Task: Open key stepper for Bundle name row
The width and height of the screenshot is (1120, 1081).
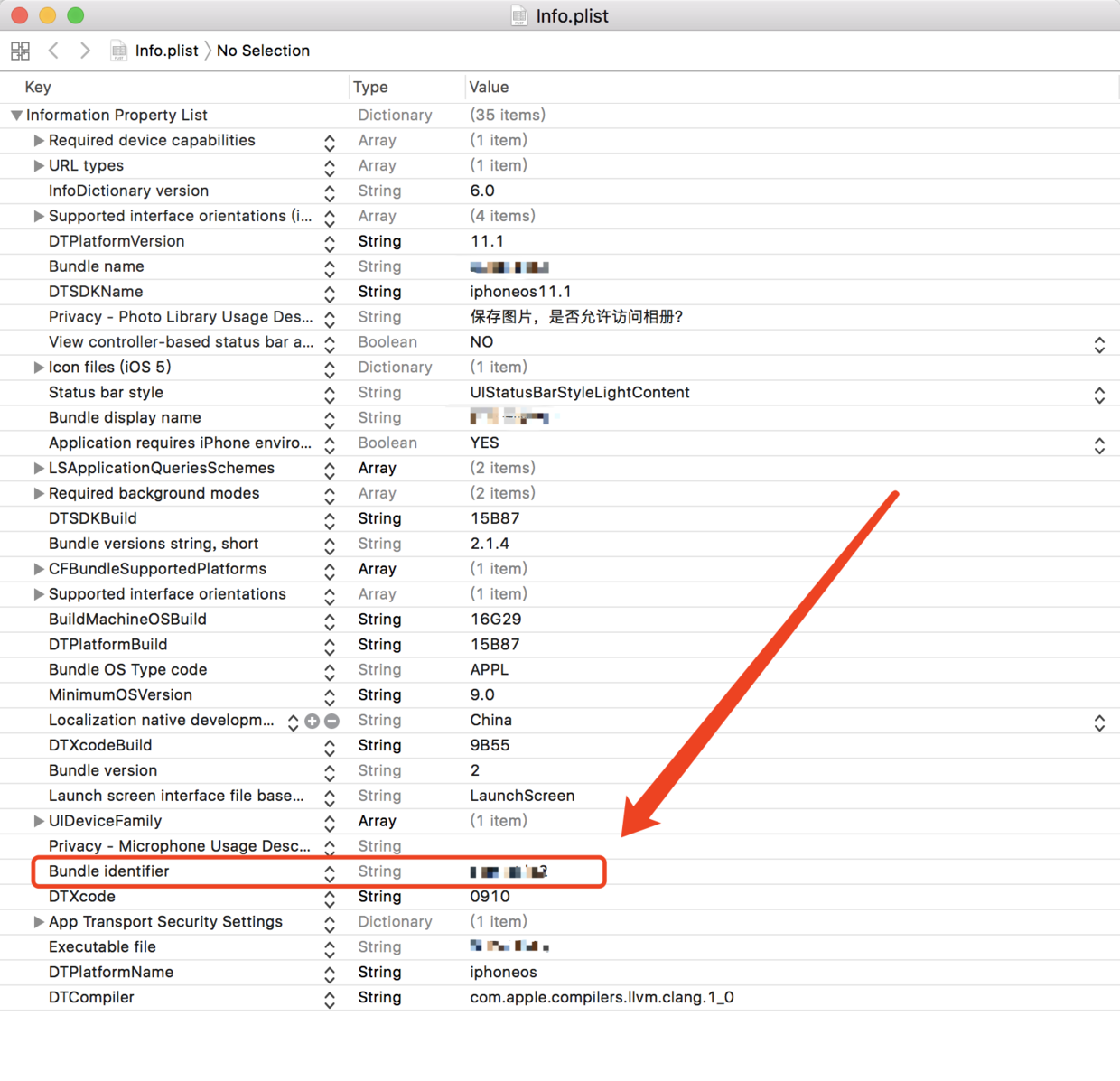Action: pyautogui.click(x=330, y=269)
